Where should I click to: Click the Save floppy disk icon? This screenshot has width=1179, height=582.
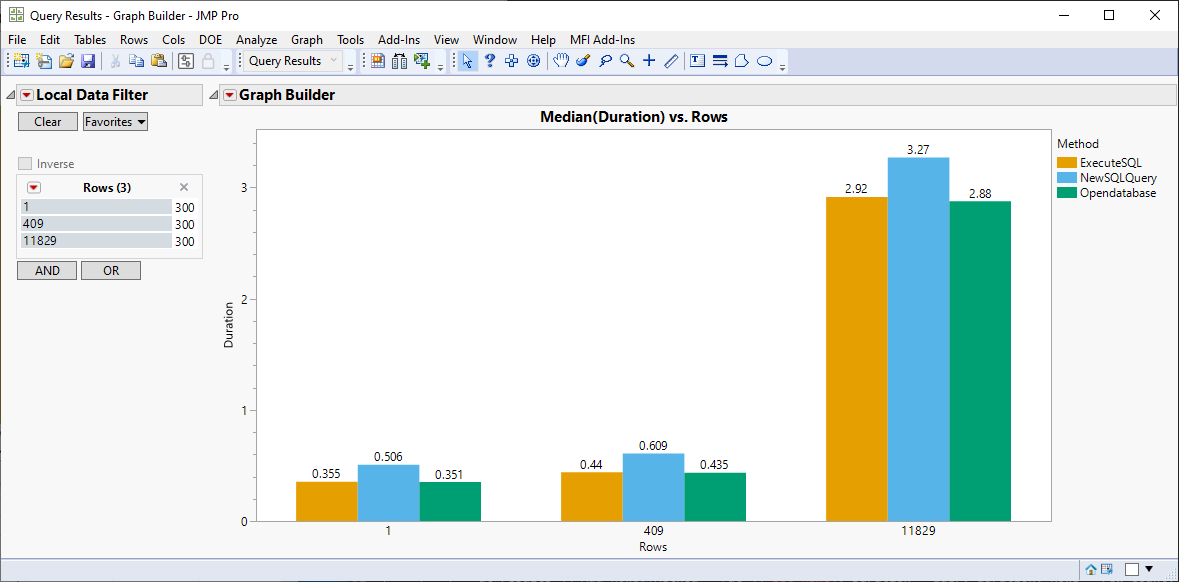[x=88, y=61]
